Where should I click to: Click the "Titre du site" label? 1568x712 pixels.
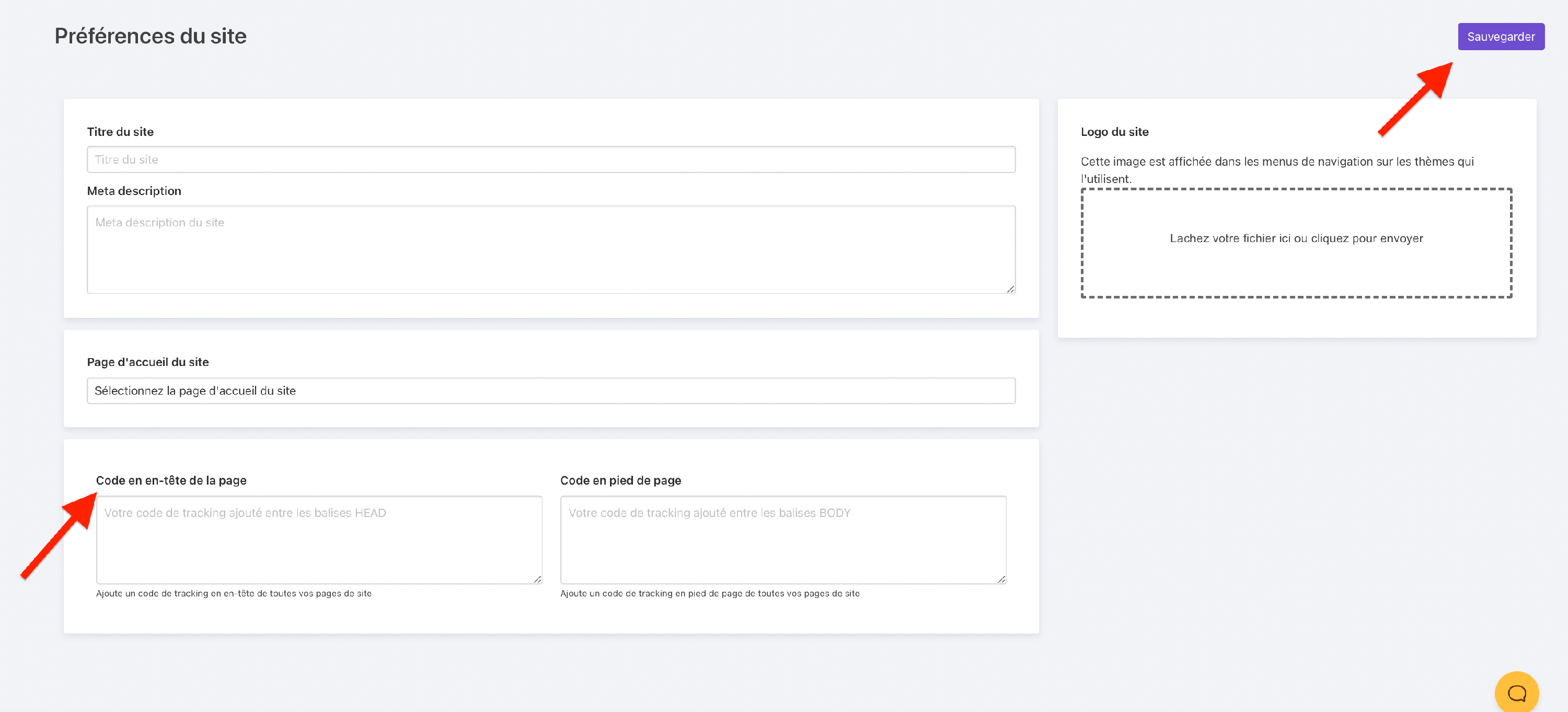click(120, 131)
